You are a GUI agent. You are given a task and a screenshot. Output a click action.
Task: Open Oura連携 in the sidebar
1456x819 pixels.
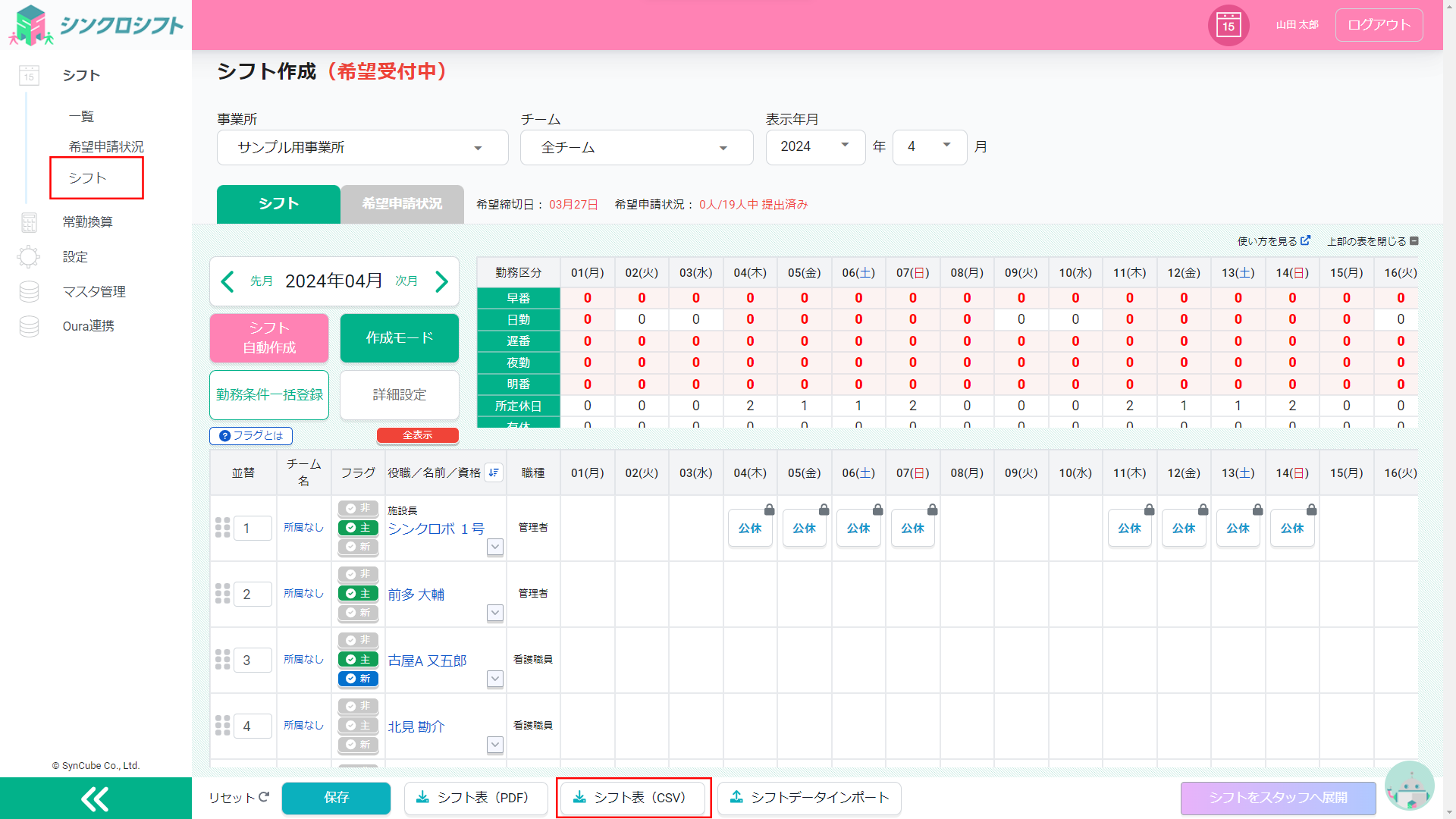coord(88,326)
